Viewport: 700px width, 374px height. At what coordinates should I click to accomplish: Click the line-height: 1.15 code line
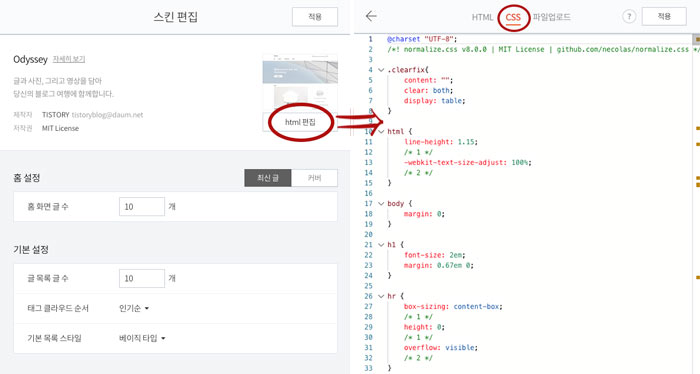point(441,142)
